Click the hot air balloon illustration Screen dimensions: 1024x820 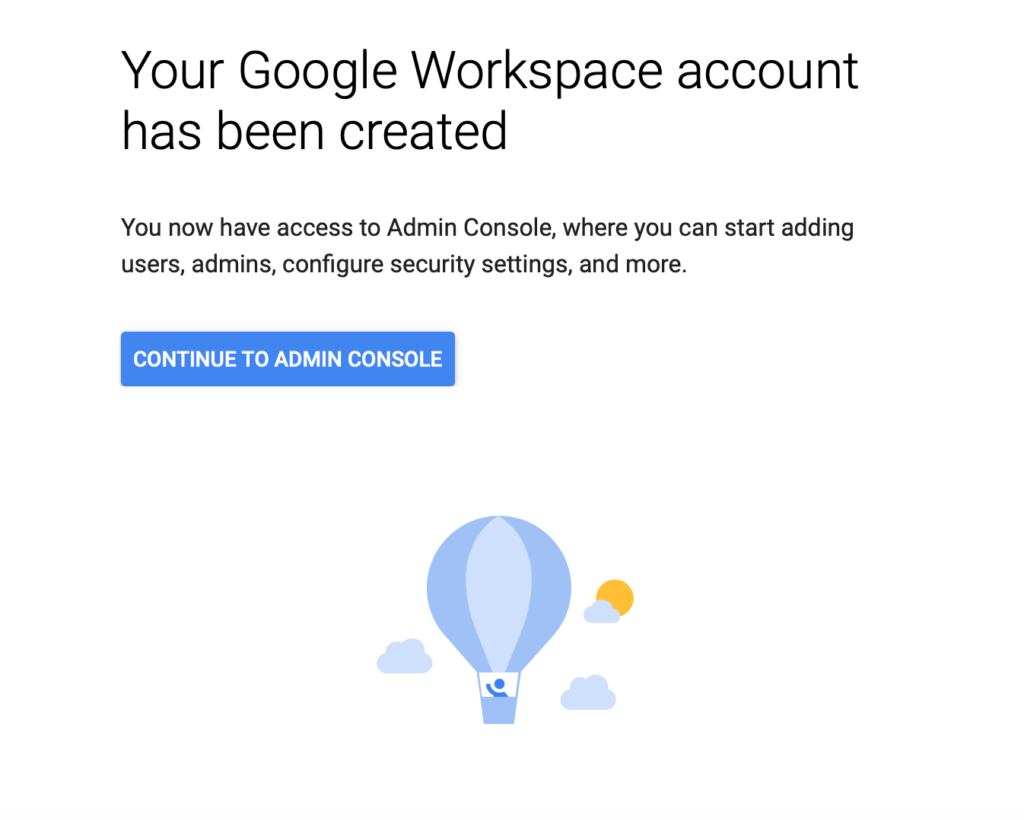click(x=499, y=619)
